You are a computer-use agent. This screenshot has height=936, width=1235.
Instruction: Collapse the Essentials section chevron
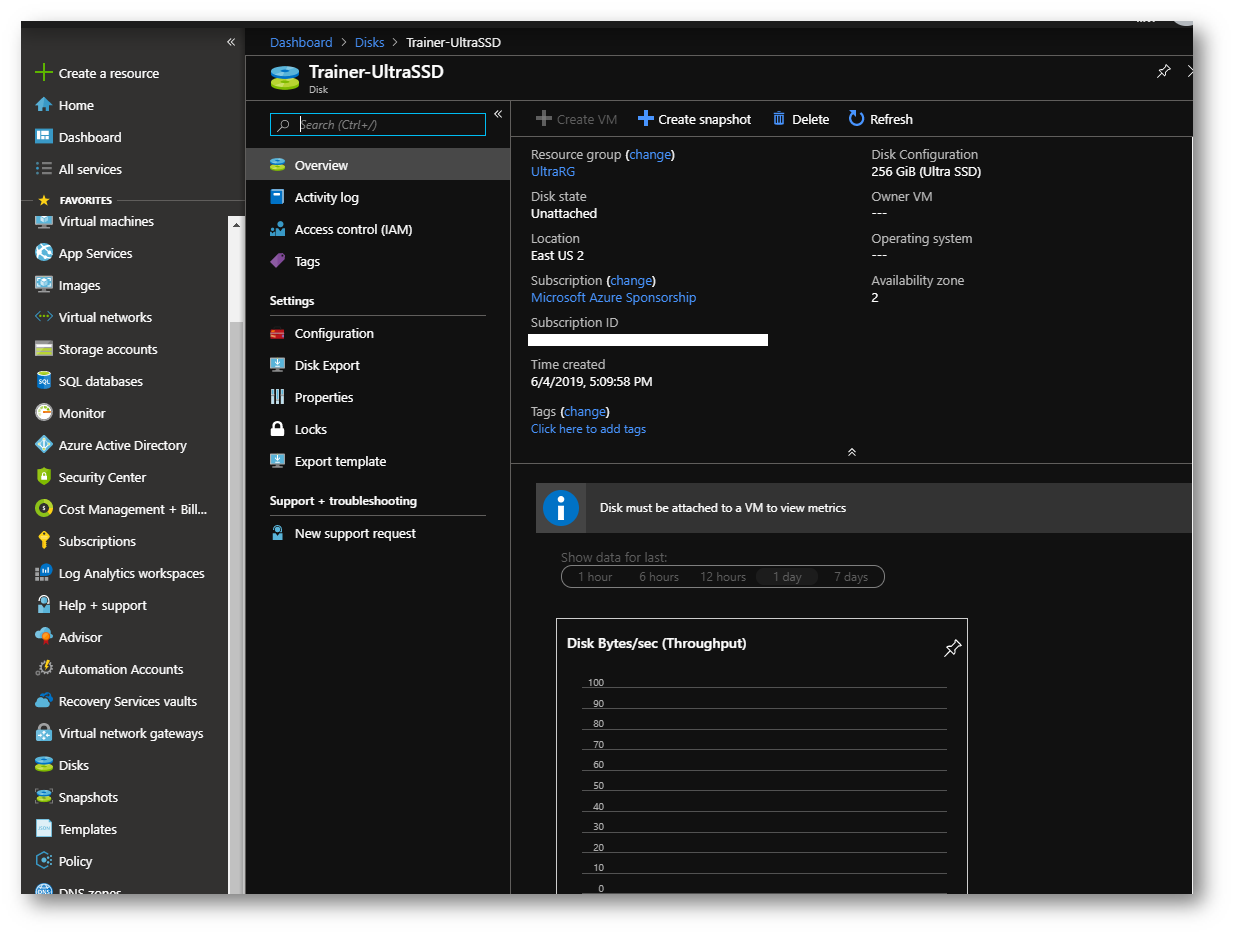pos(852,452)
